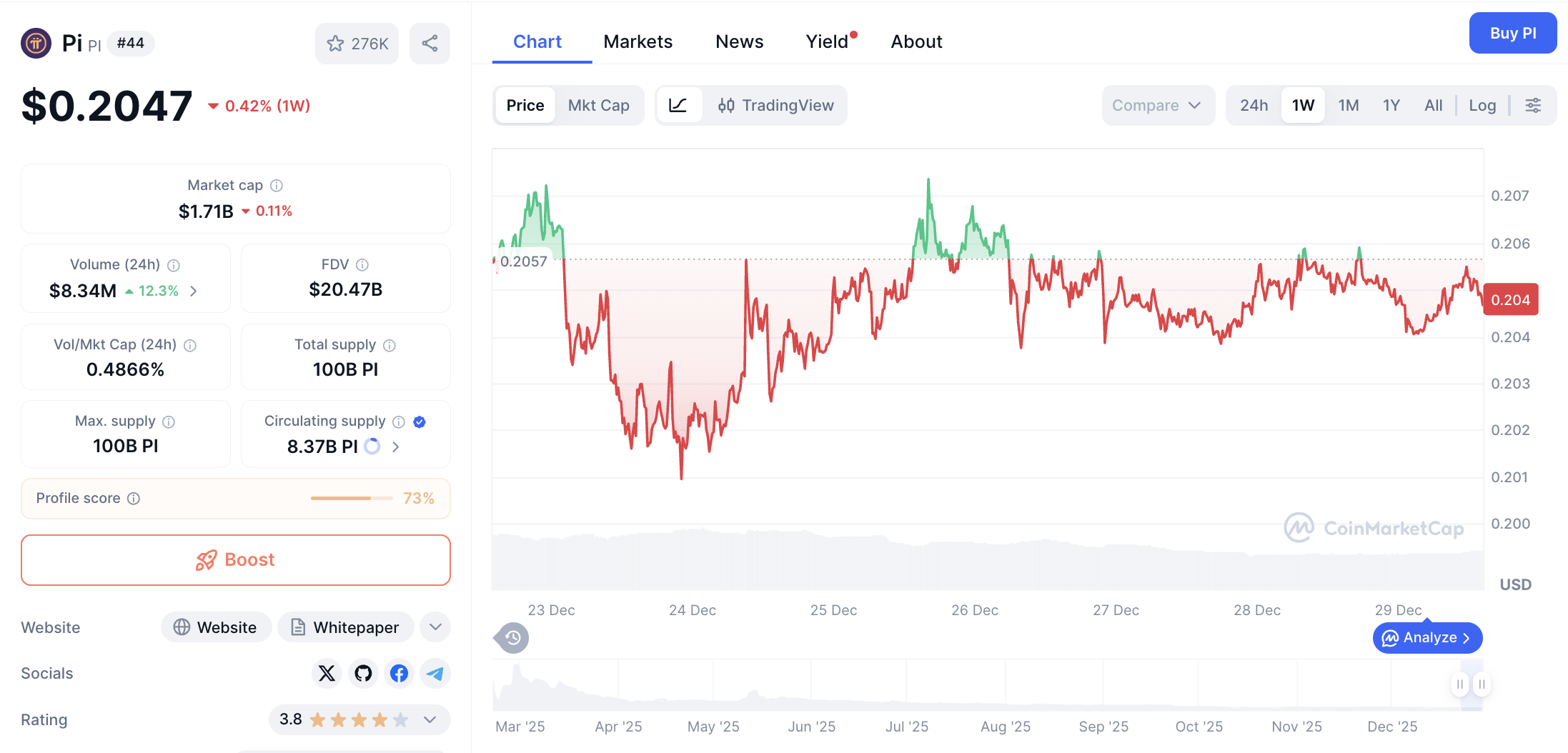Open the share icon next to the star
Screen dimensions: 1568x753
point(430,44)
